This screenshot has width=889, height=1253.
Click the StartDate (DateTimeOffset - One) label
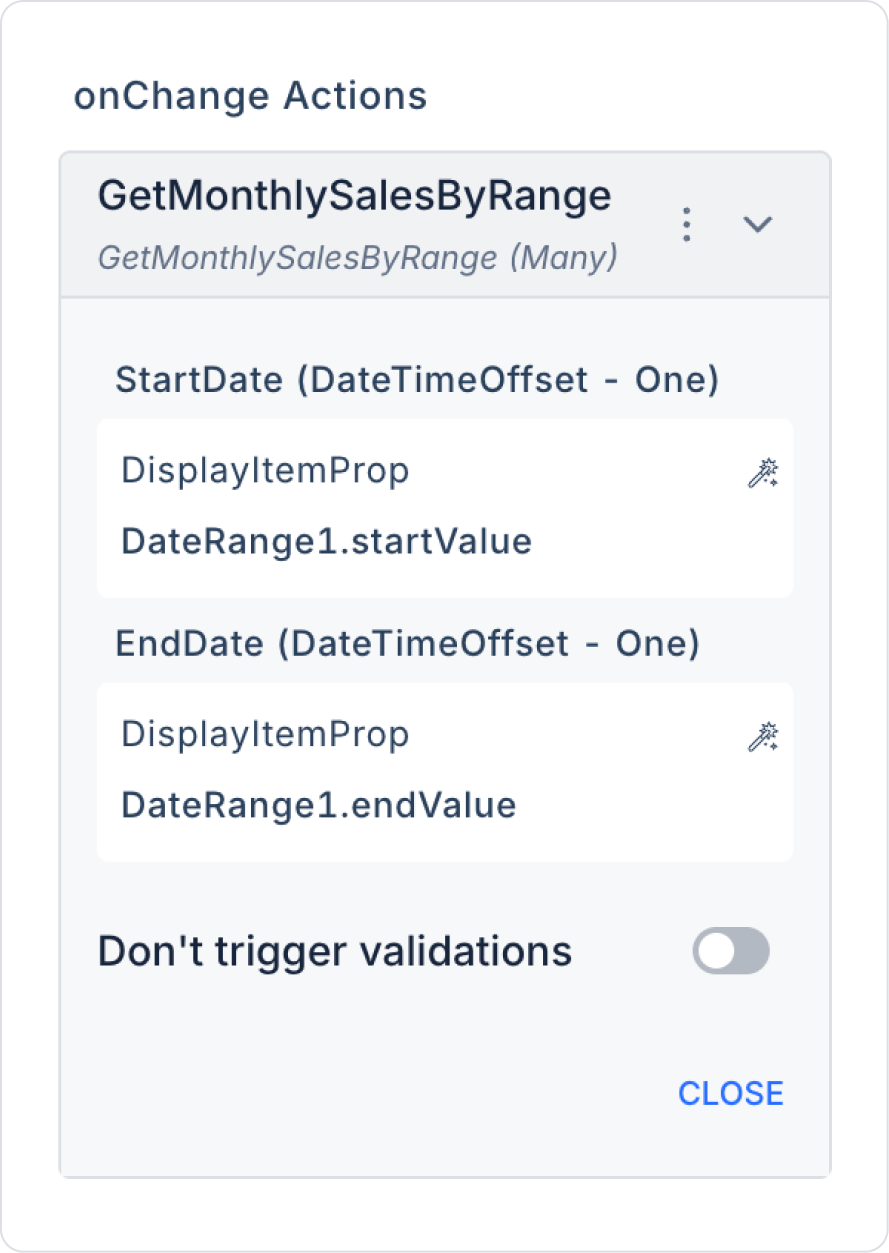point(417,380)
